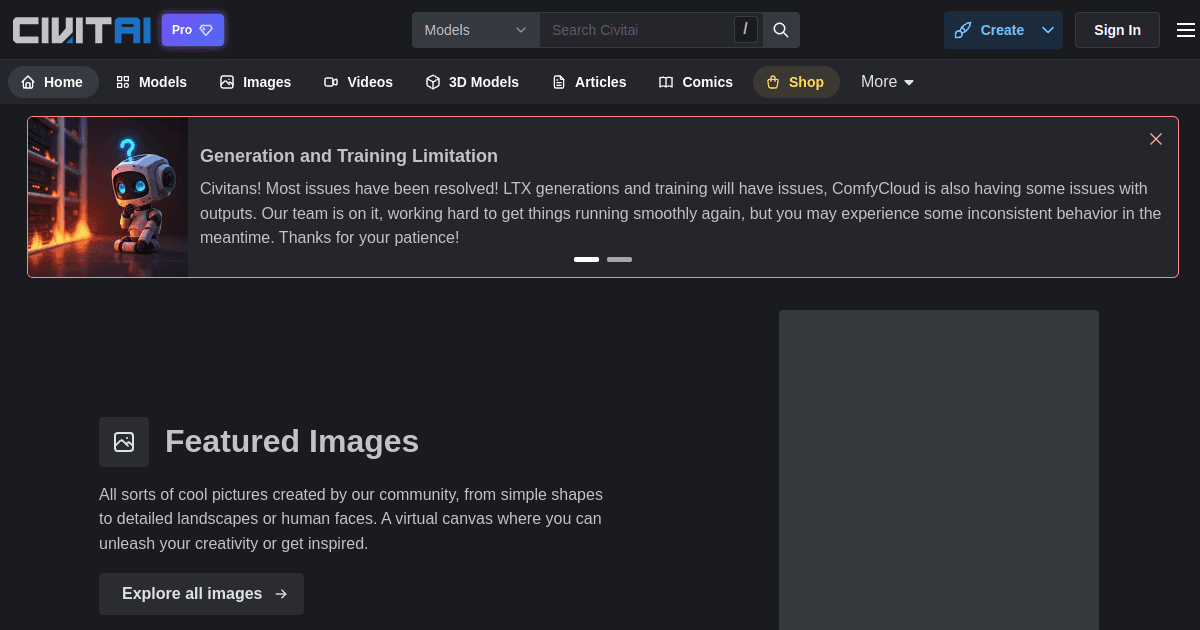
Task: Click Explore all images button
Action: tap(201, 594)
